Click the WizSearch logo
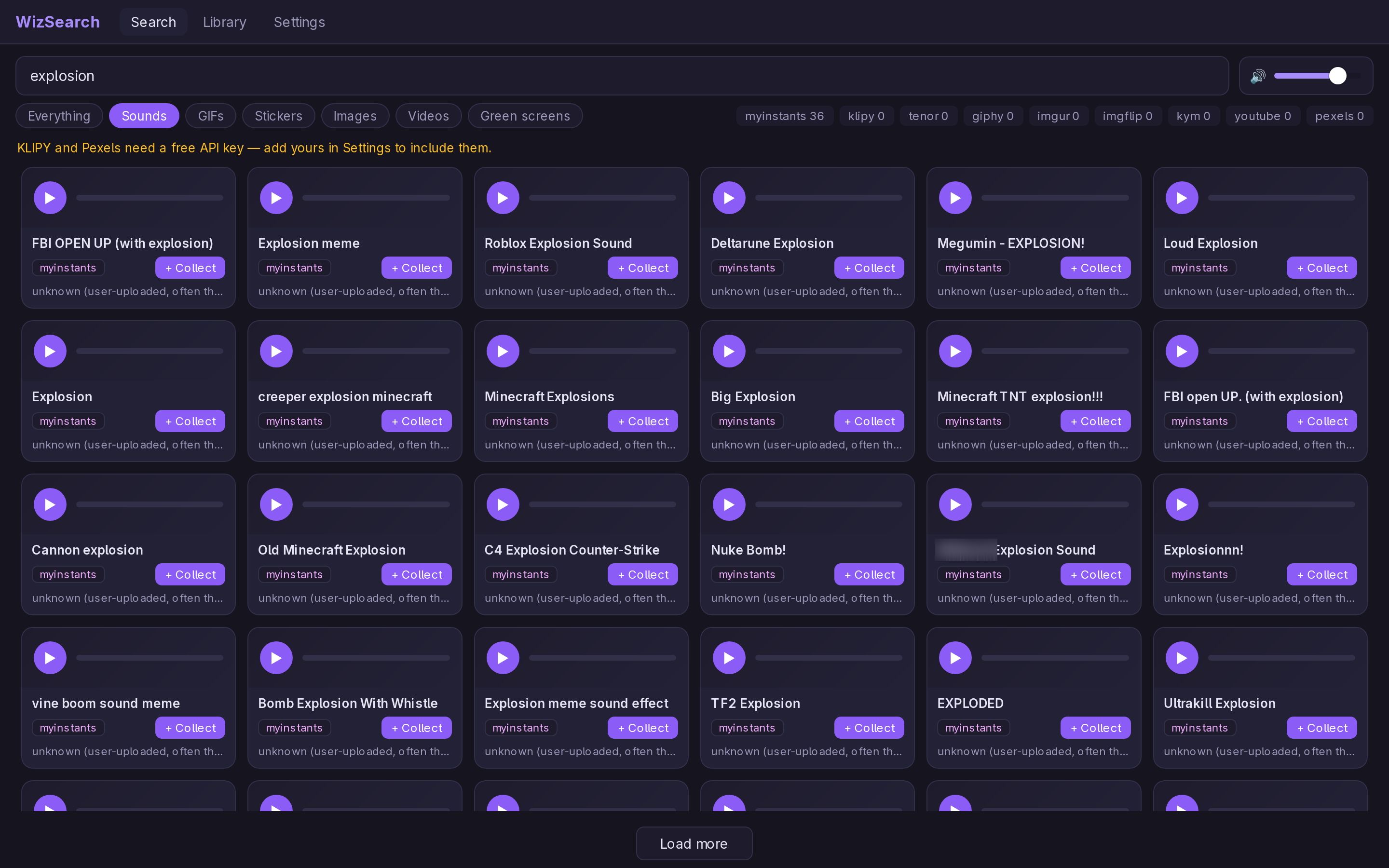 pyautogui.click(x=57, y=22)
